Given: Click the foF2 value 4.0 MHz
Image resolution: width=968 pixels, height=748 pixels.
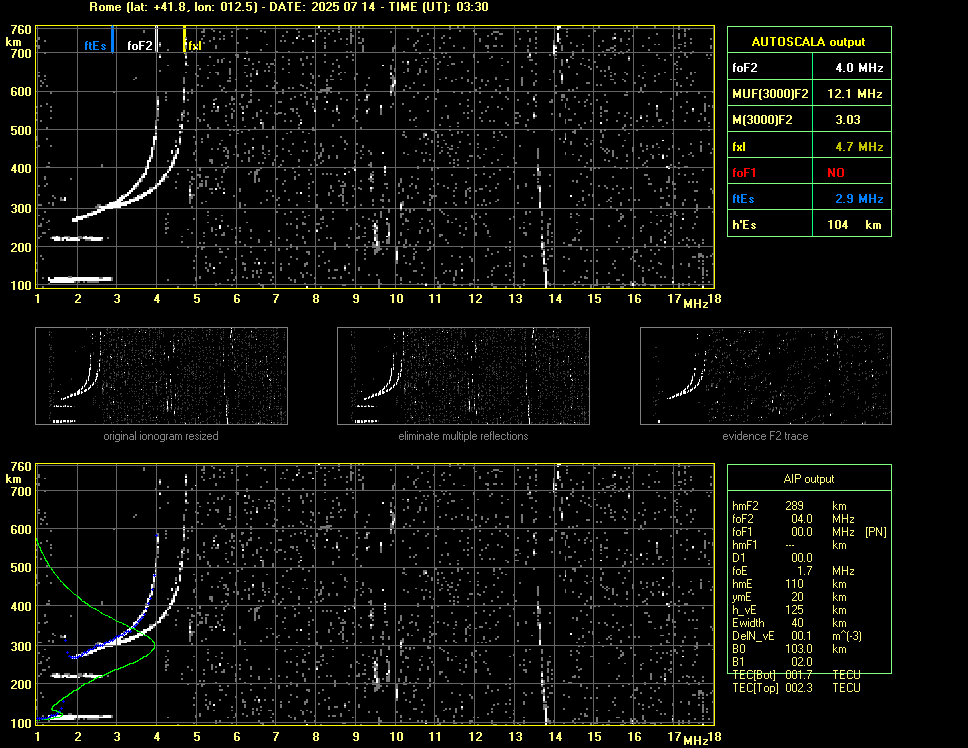Looking at the screenshot, I should tap(859, 68).
